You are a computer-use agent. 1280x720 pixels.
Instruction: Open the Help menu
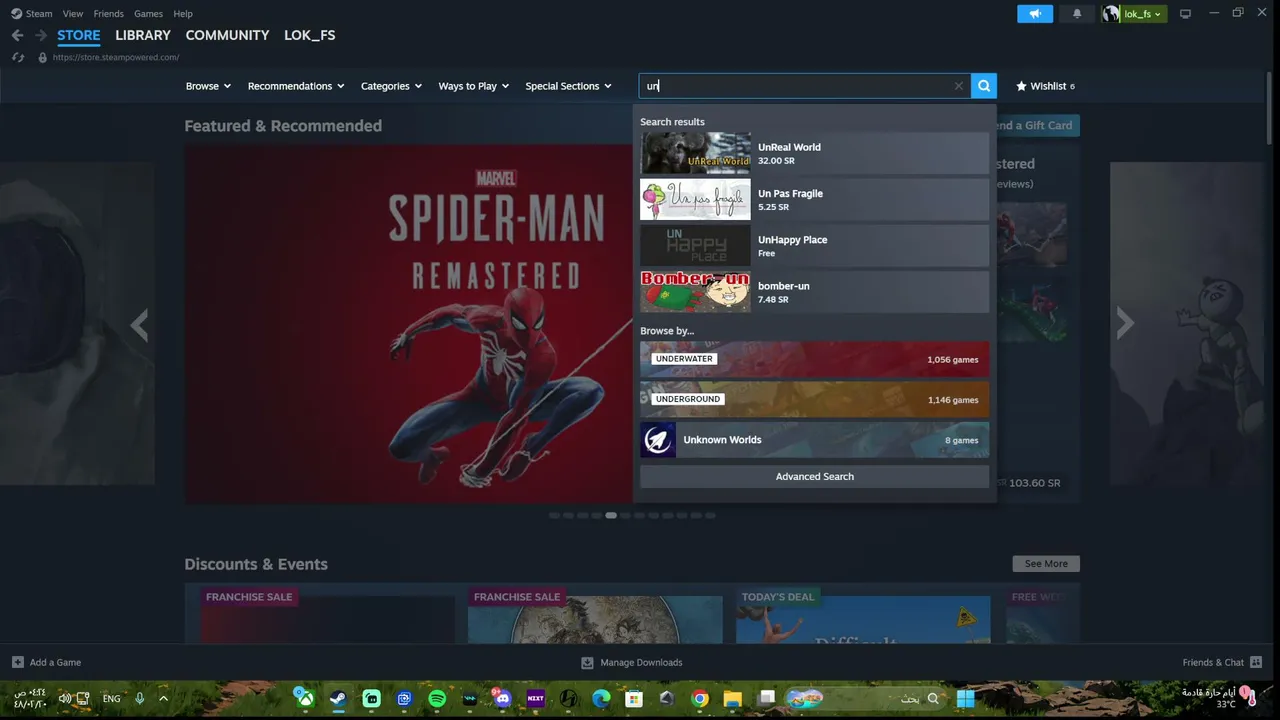click(183, 14)
